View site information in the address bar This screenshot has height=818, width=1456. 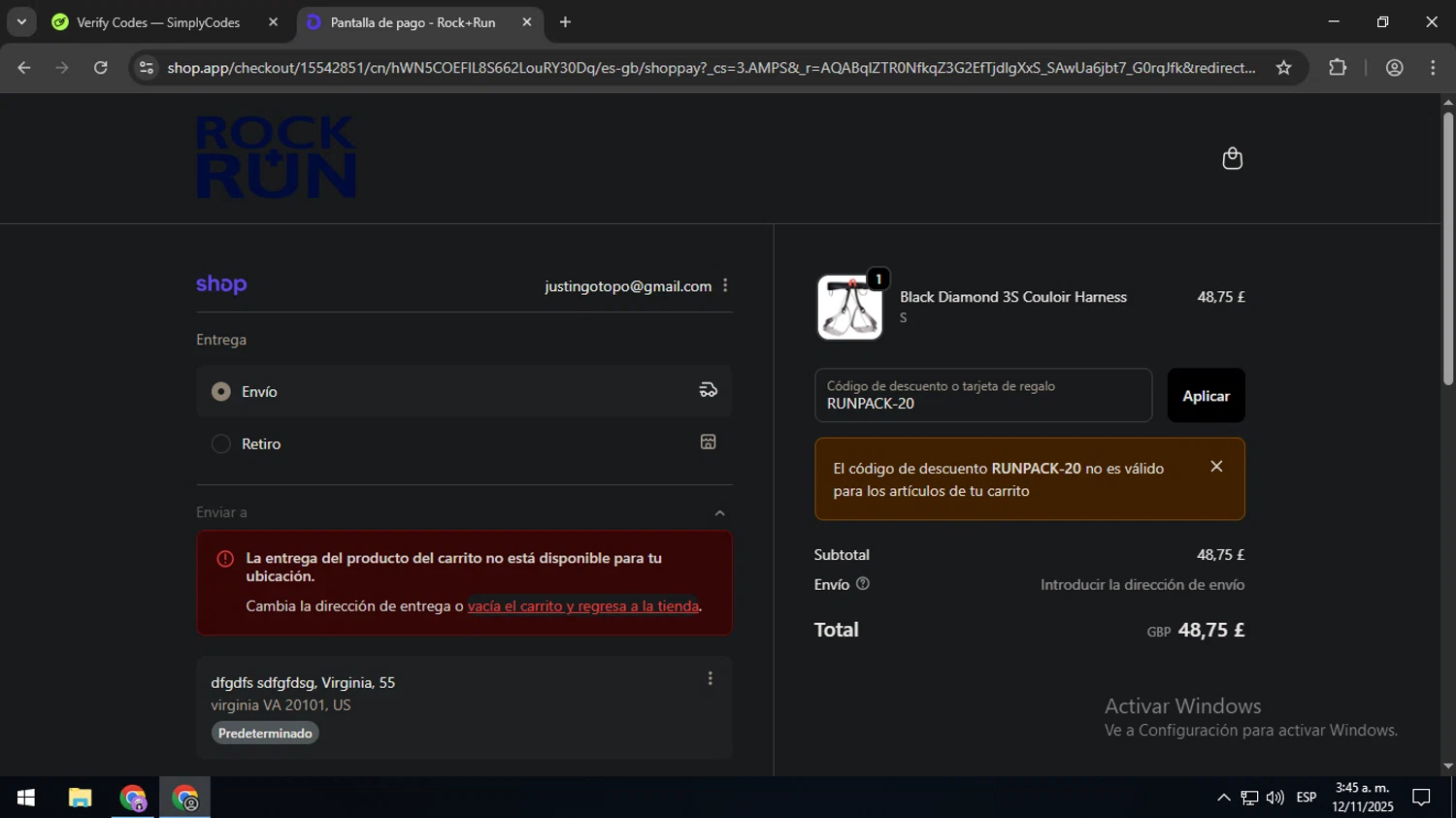click(147, 68)
